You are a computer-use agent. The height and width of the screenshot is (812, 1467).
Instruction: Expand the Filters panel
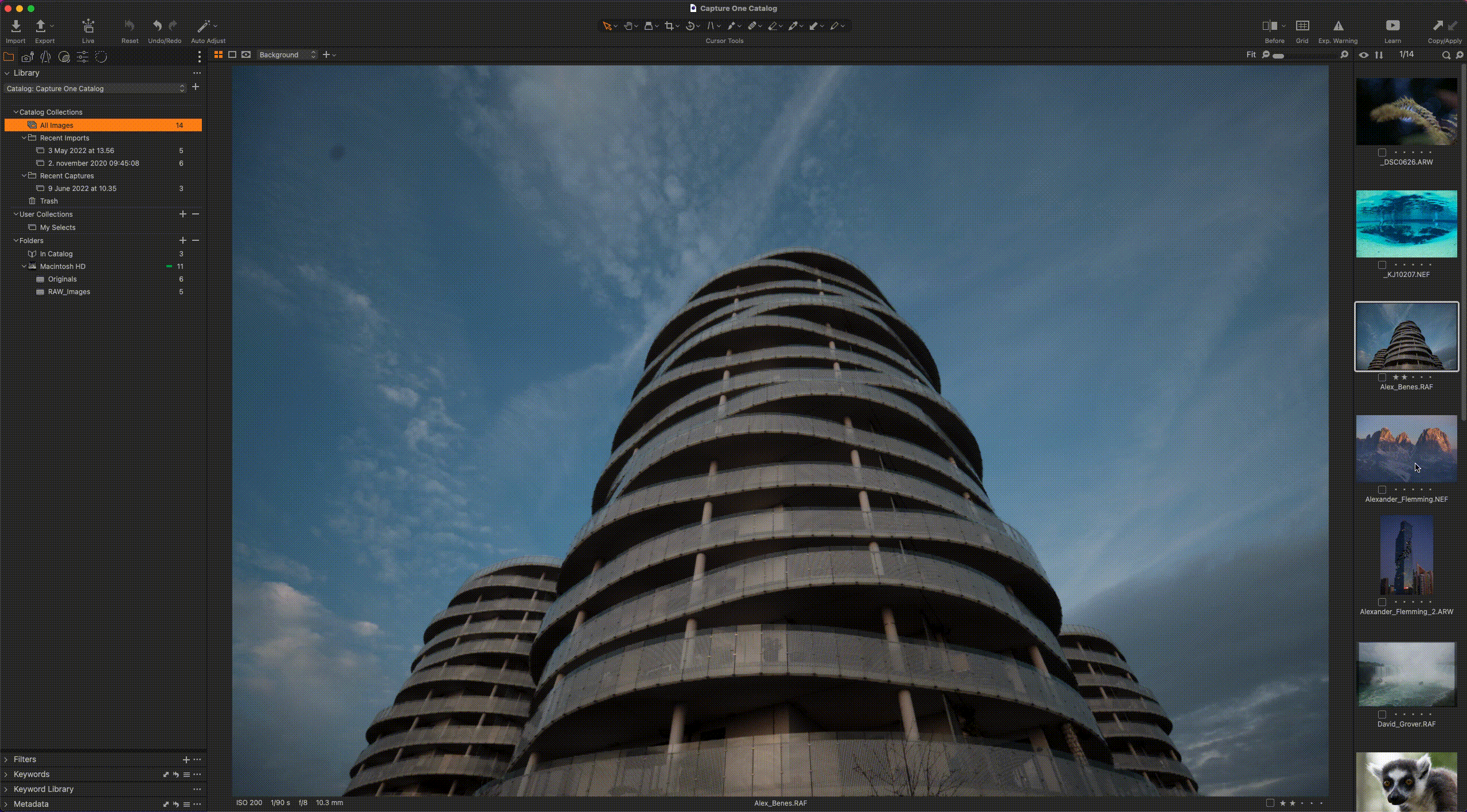pos(6,759)
